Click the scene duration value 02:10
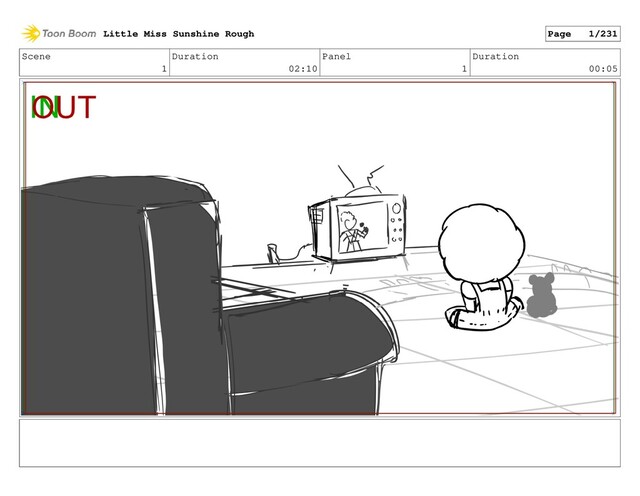 pos(302,69)
